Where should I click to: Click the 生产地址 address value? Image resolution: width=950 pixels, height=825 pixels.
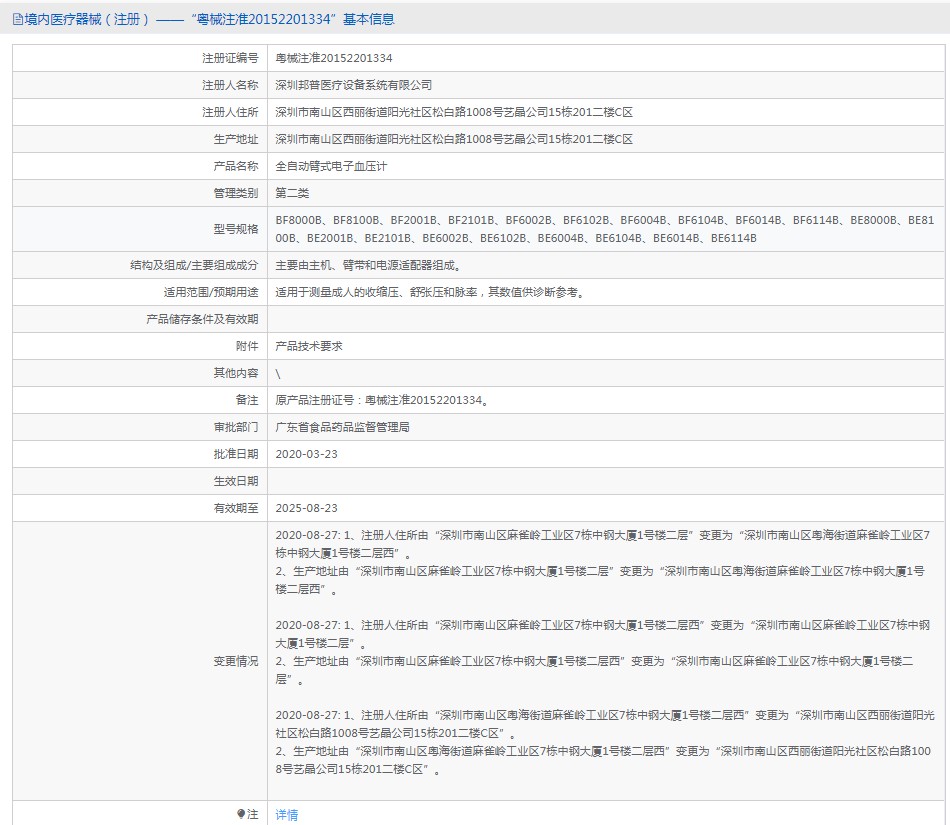pos(454,139)
